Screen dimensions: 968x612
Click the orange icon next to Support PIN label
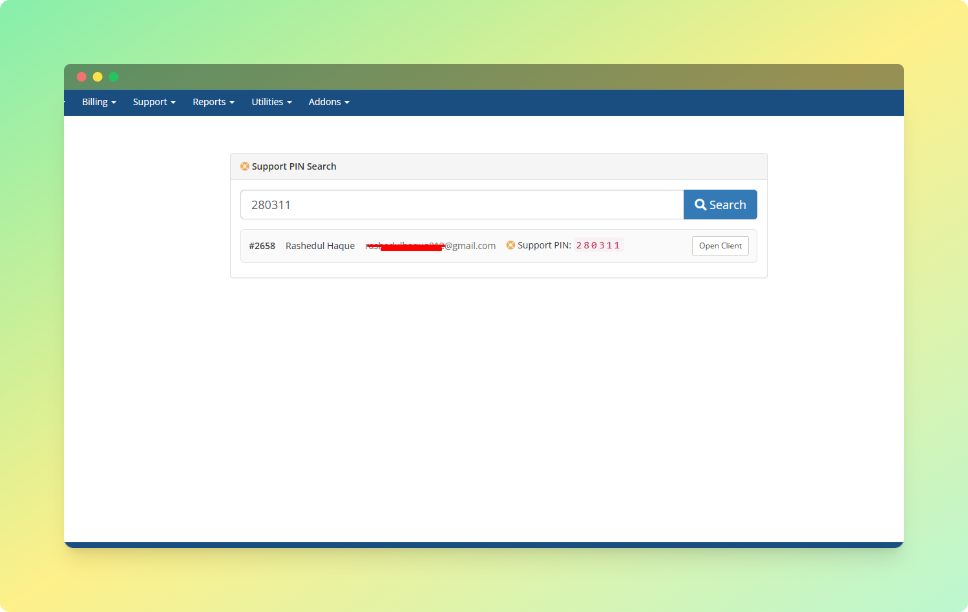(x=509, y=245)
